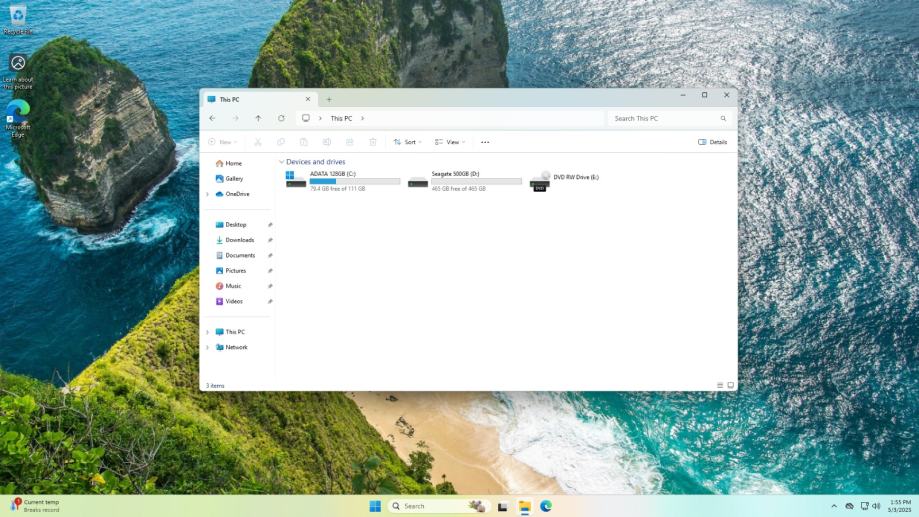Open the New item dropdown
Screen dimensions: 919x517
[223, 142]
